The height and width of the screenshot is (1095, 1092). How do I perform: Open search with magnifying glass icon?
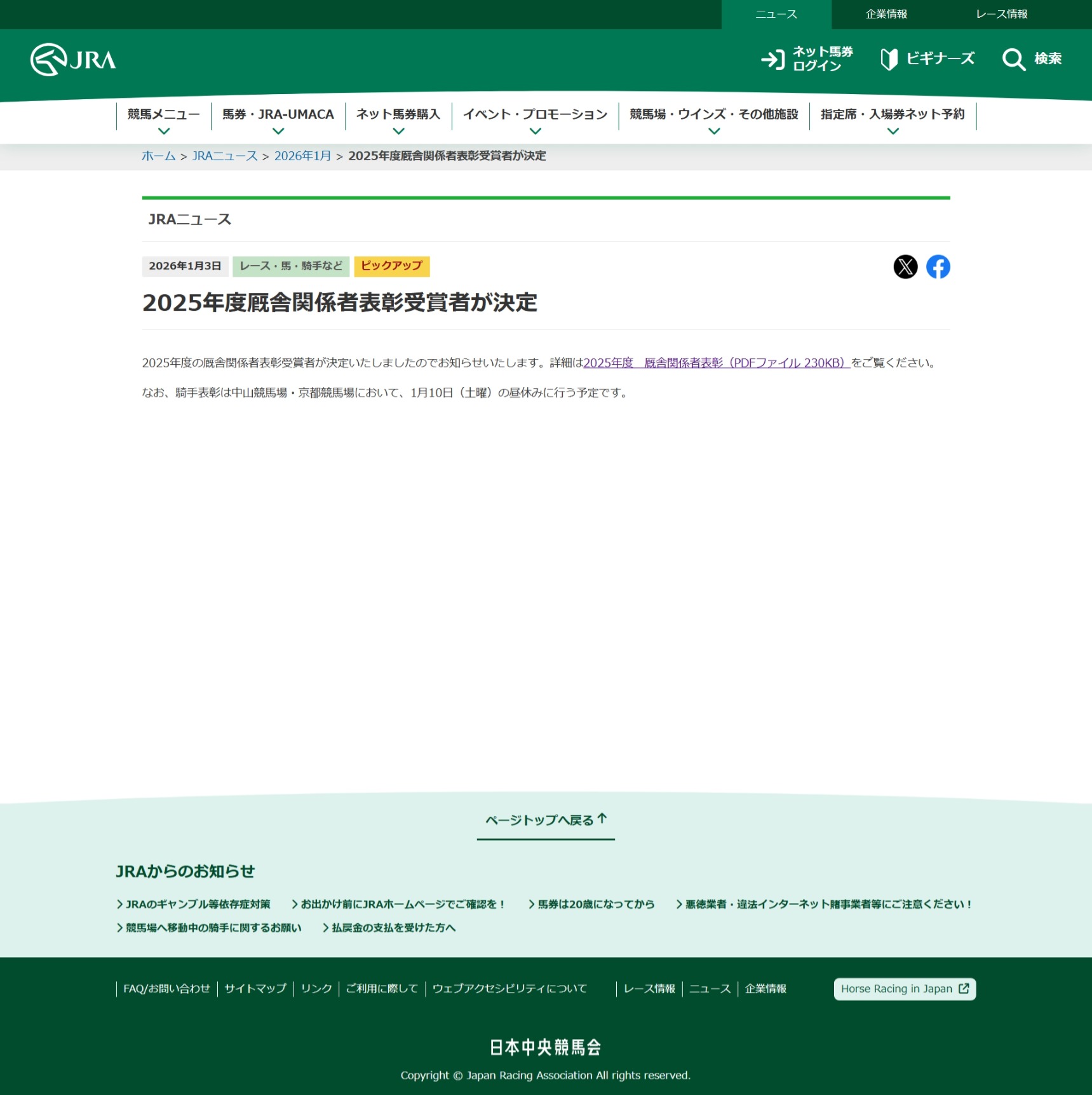click(x=1013, y=60)
